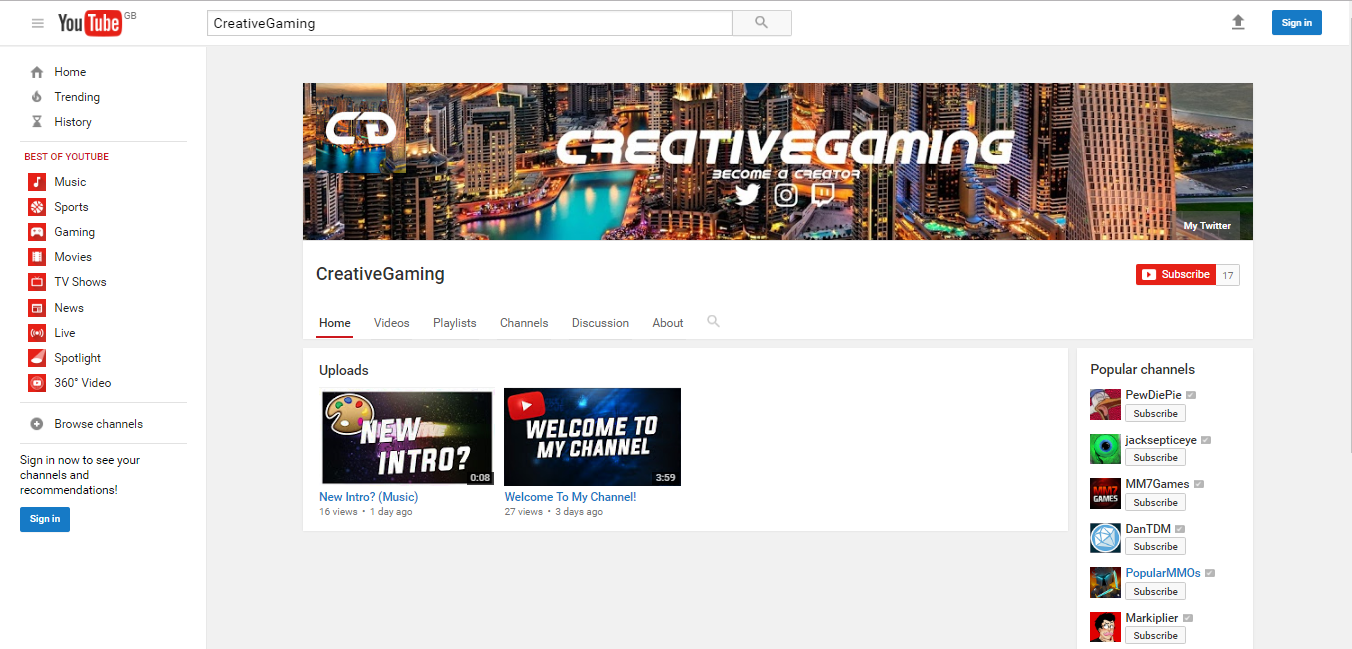This screenshot has width=1352, height=649.
Task: Open the New Intro? (Music) title link
Action: 368,497
